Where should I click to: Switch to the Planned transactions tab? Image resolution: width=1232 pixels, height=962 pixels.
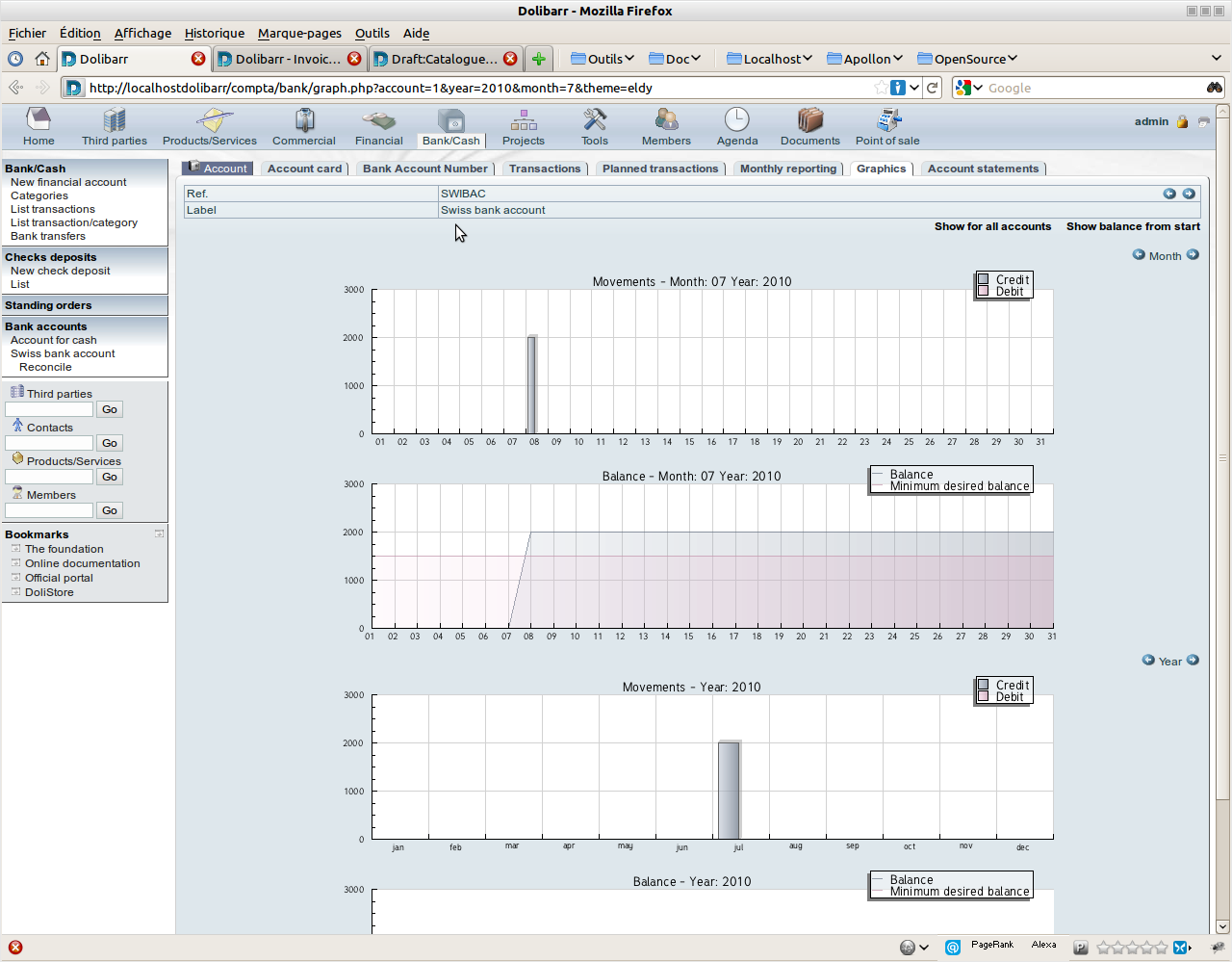coord(660,169)
